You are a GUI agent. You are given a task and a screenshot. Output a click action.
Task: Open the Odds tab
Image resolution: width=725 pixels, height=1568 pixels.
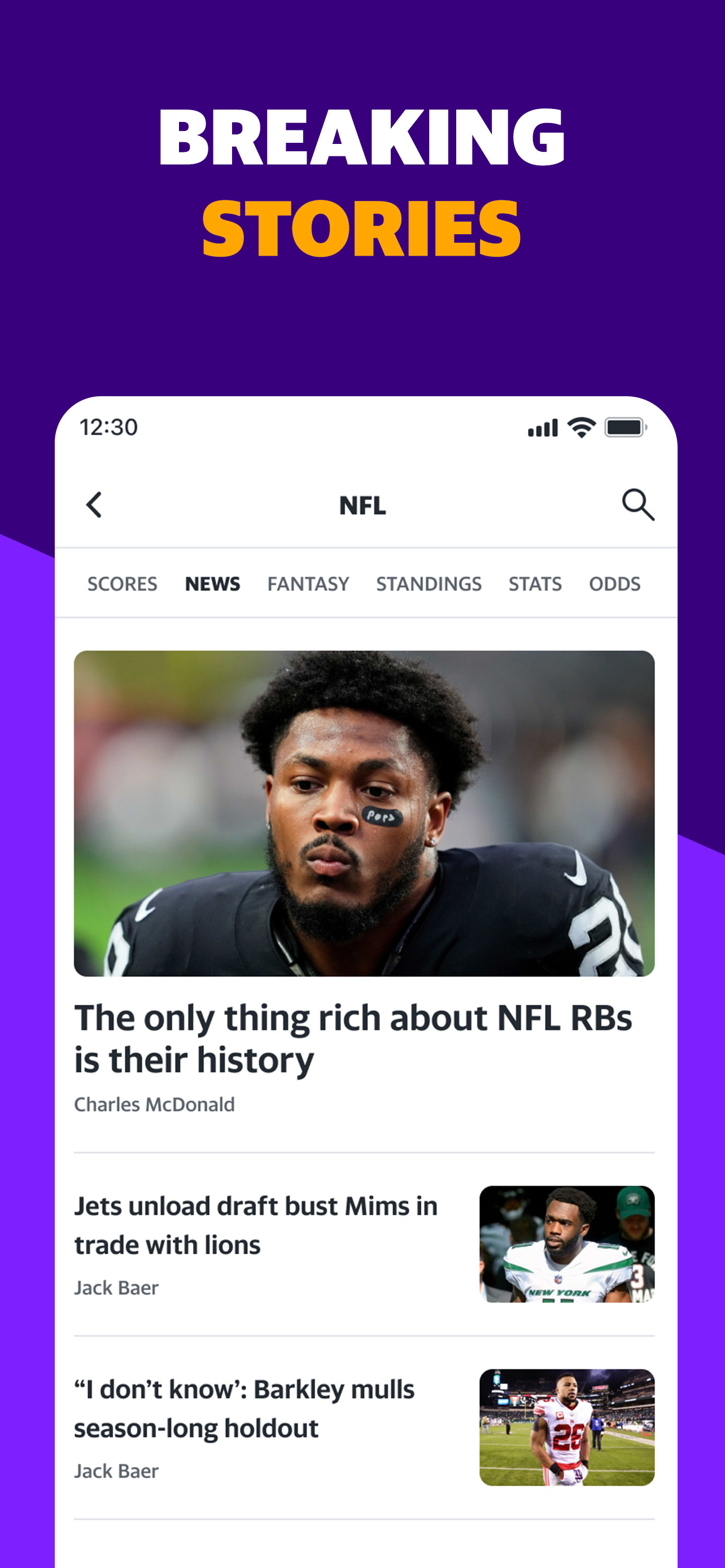[x=614, y=584]
